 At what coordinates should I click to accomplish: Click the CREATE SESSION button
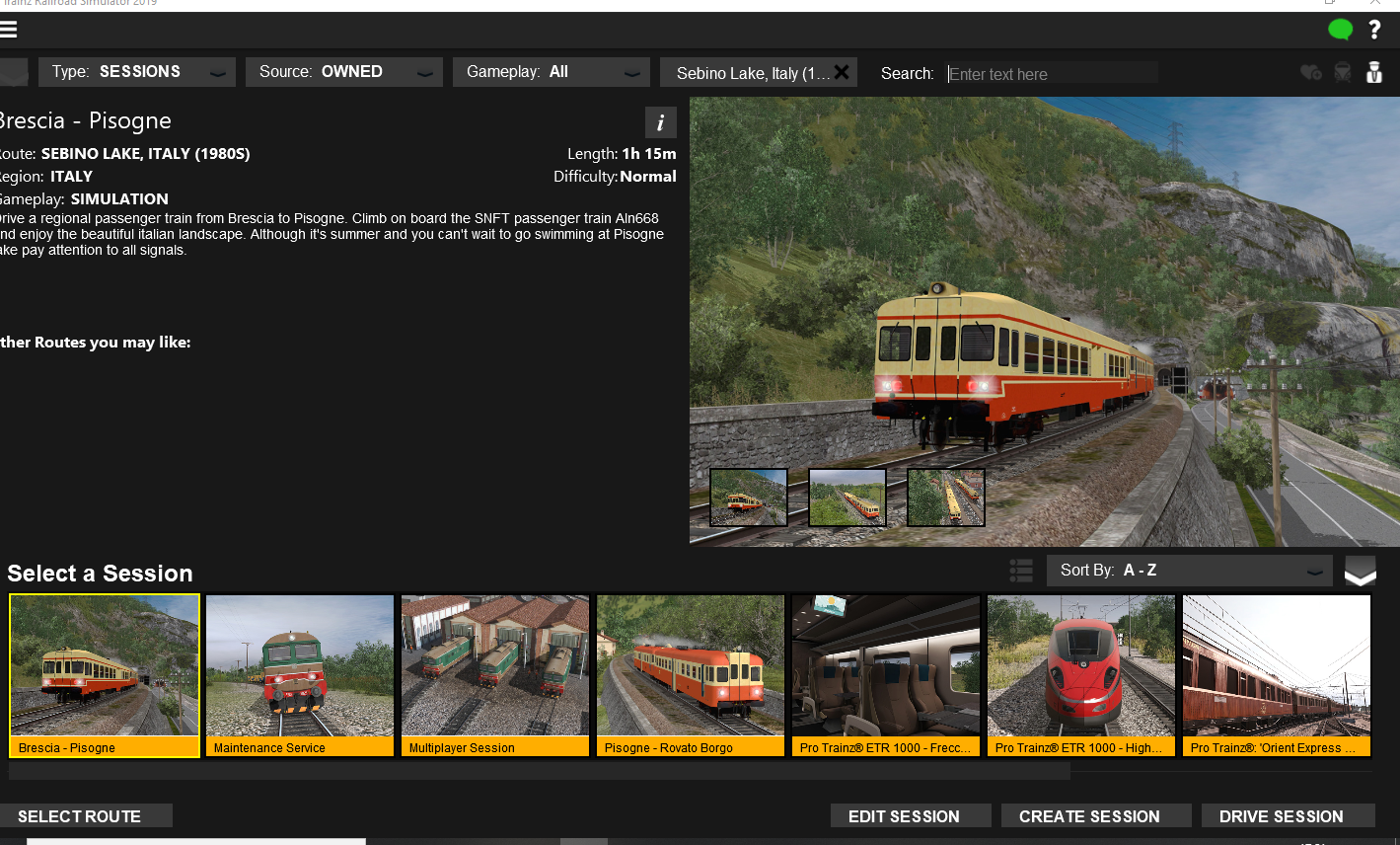click(x=1095, y=816)
